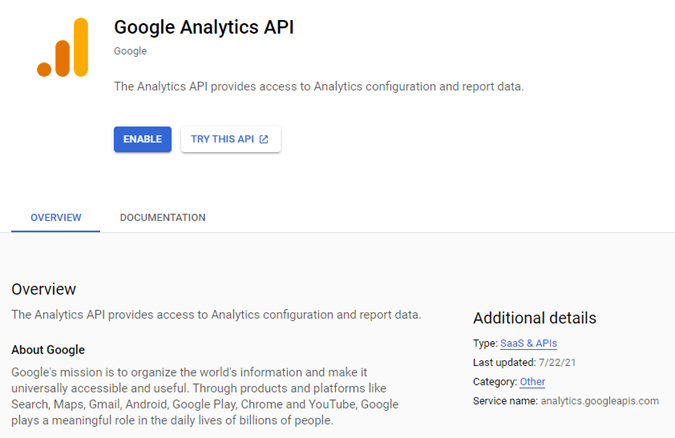Follow the Other category link
The height and width of the screenshot is (438, 675).
532,381
